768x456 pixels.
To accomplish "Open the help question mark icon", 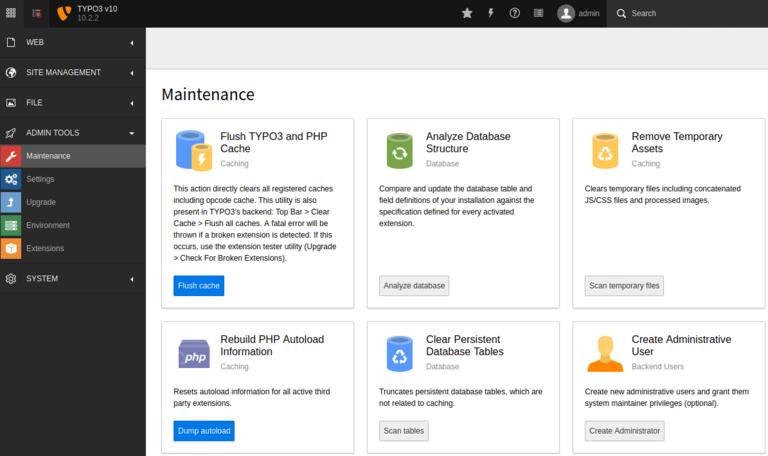I will pyautogui.click(x=515, y=13).
